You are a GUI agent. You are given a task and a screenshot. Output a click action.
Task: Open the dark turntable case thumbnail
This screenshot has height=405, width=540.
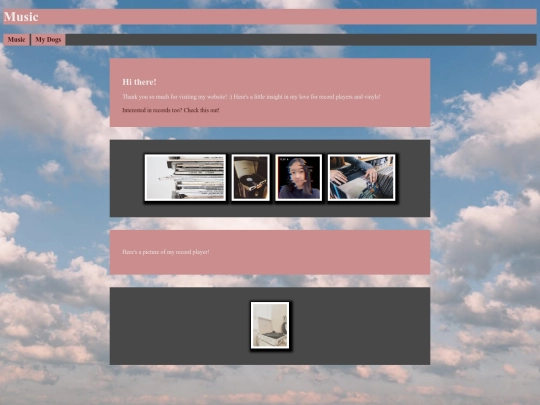[250, 177]
